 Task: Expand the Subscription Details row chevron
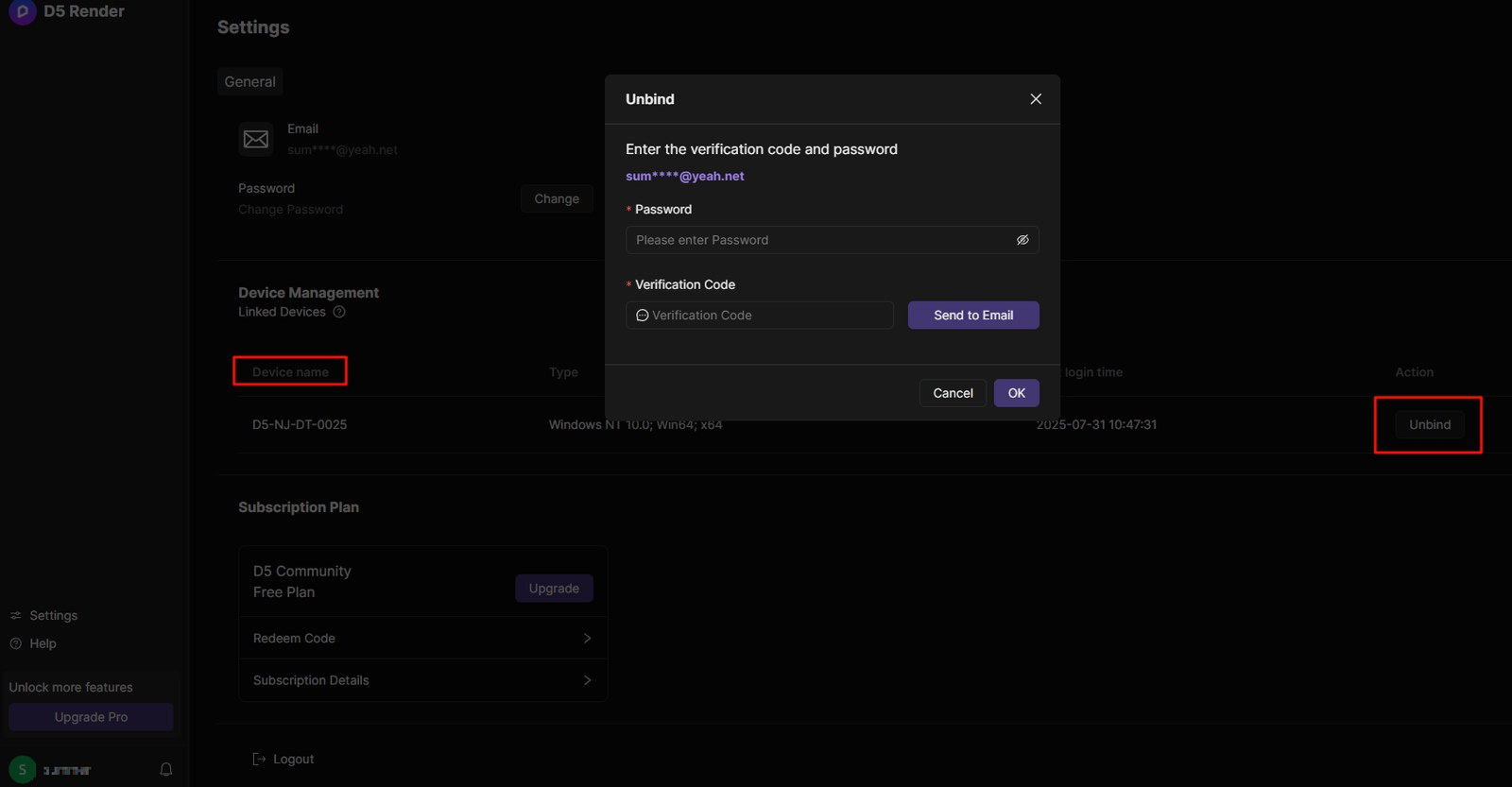(x=587, y=680)
